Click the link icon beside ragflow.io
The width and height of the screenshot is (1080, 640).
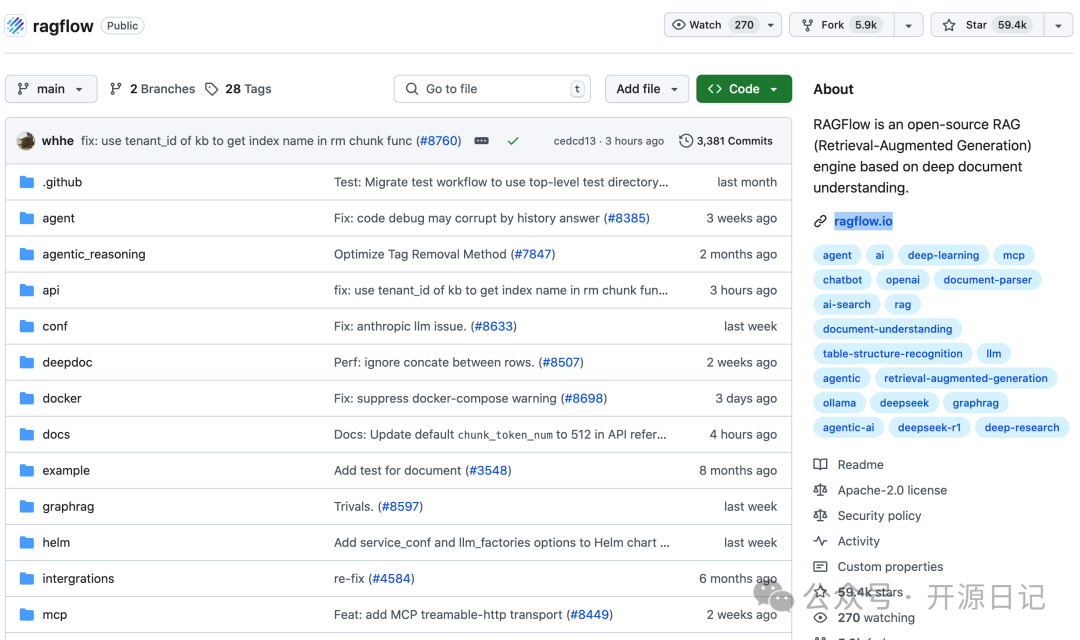click(x=820, y=221)
